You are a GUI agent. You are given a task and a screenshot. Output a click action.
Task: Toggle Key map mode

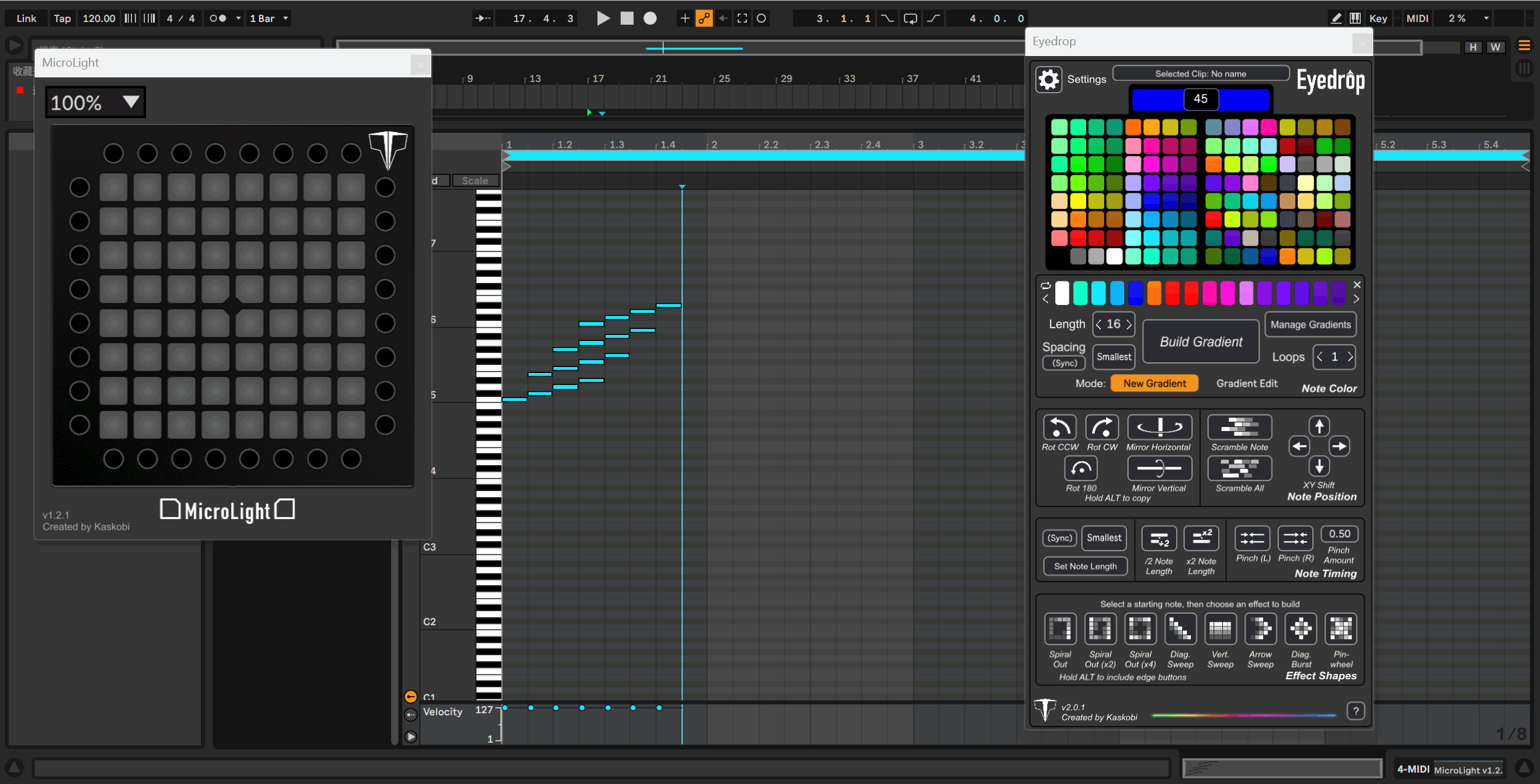pos(1378,18)
